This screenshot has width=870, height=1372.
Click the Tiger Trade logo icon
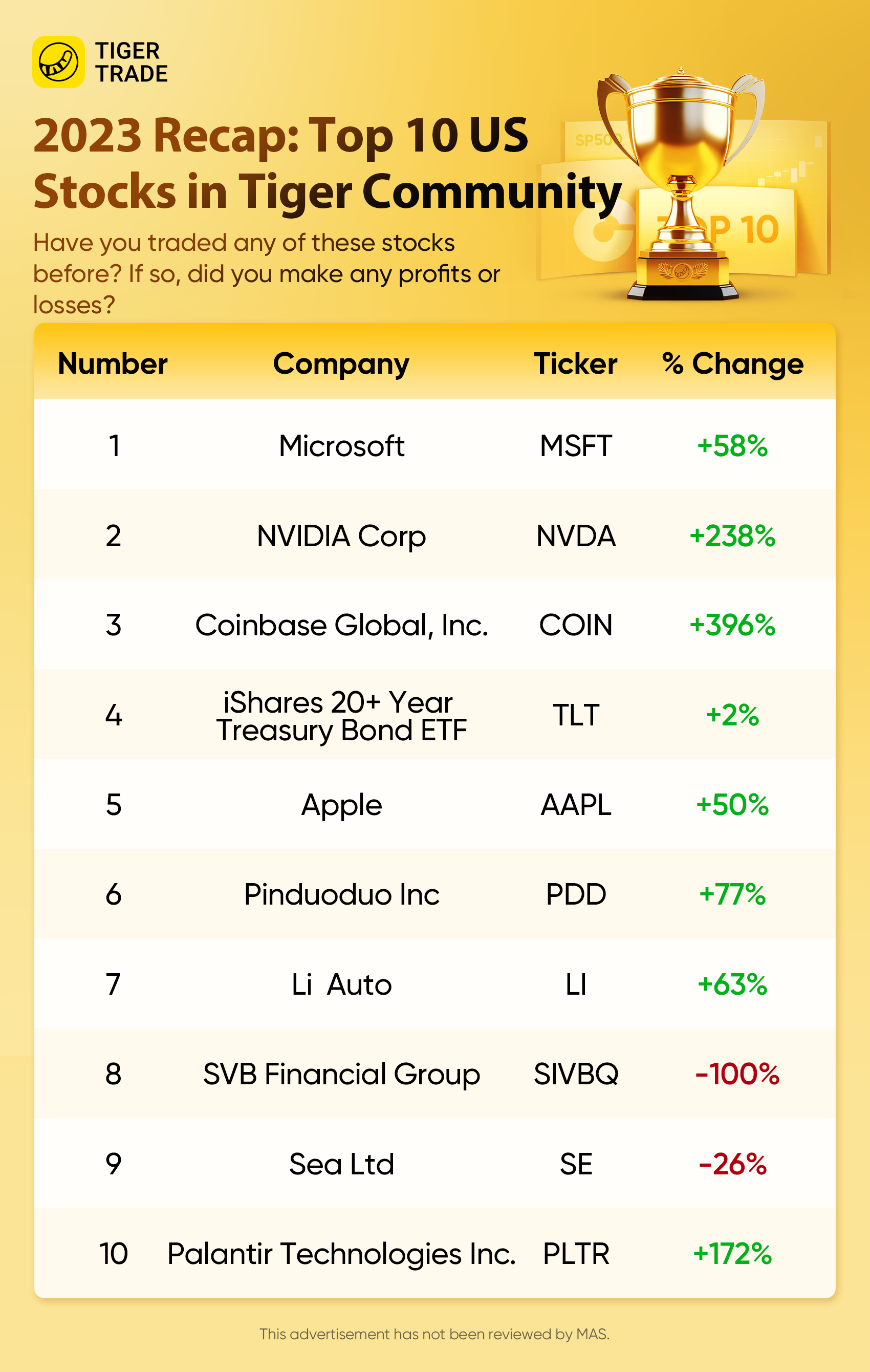pyautogui.click(x=58, y=62)
